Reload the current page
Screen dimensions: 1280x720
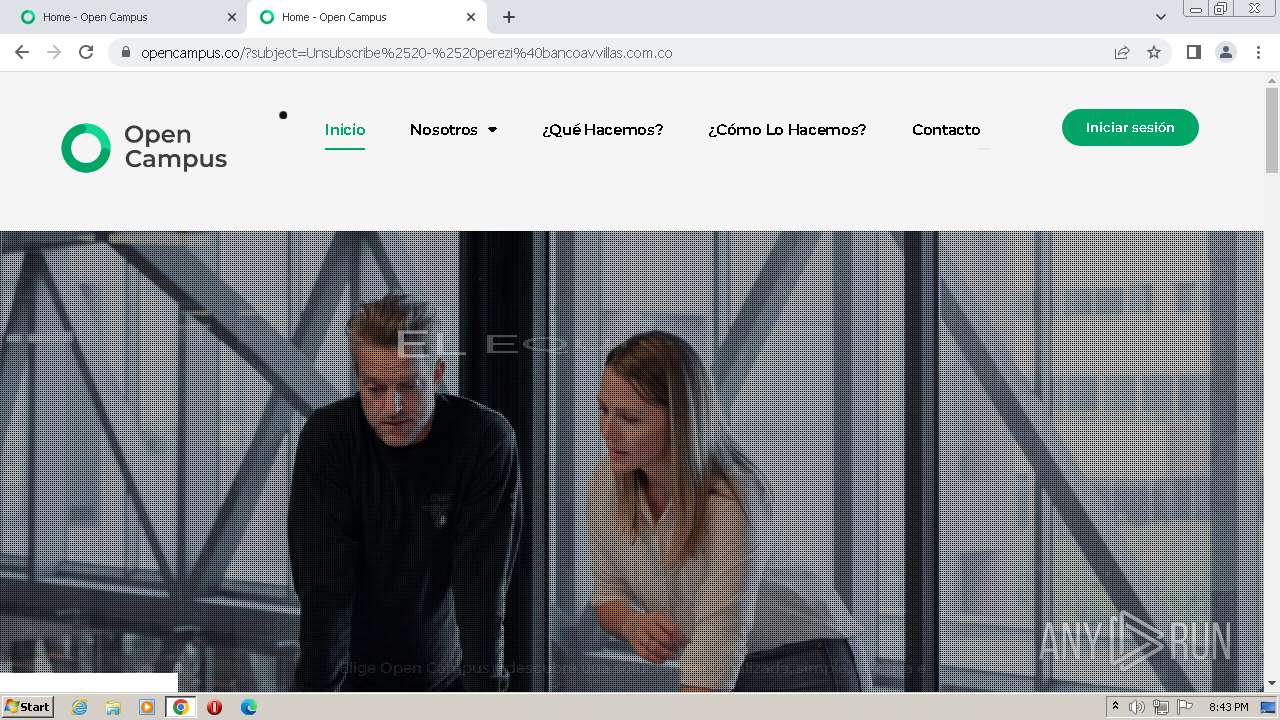click(86, 52)
